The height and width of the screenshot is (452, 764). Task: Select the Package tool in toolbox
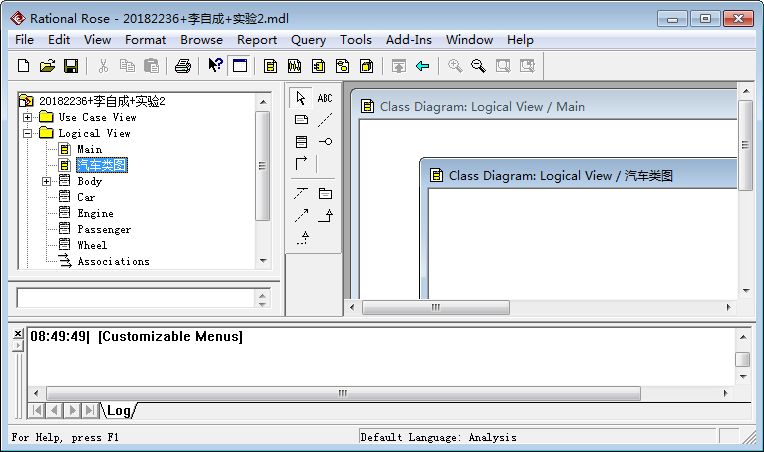tap(325, 194)
